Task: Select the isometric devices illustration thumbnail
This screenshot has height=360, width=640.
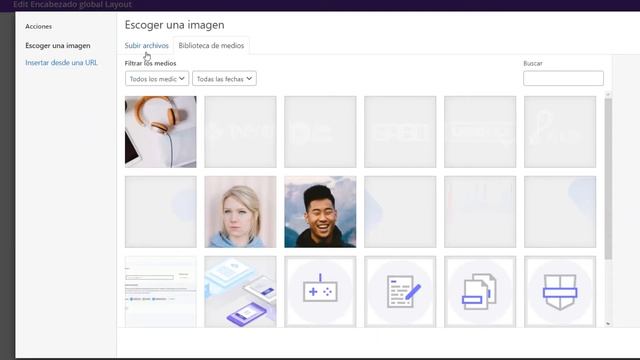Action: (x=240, y=291)
